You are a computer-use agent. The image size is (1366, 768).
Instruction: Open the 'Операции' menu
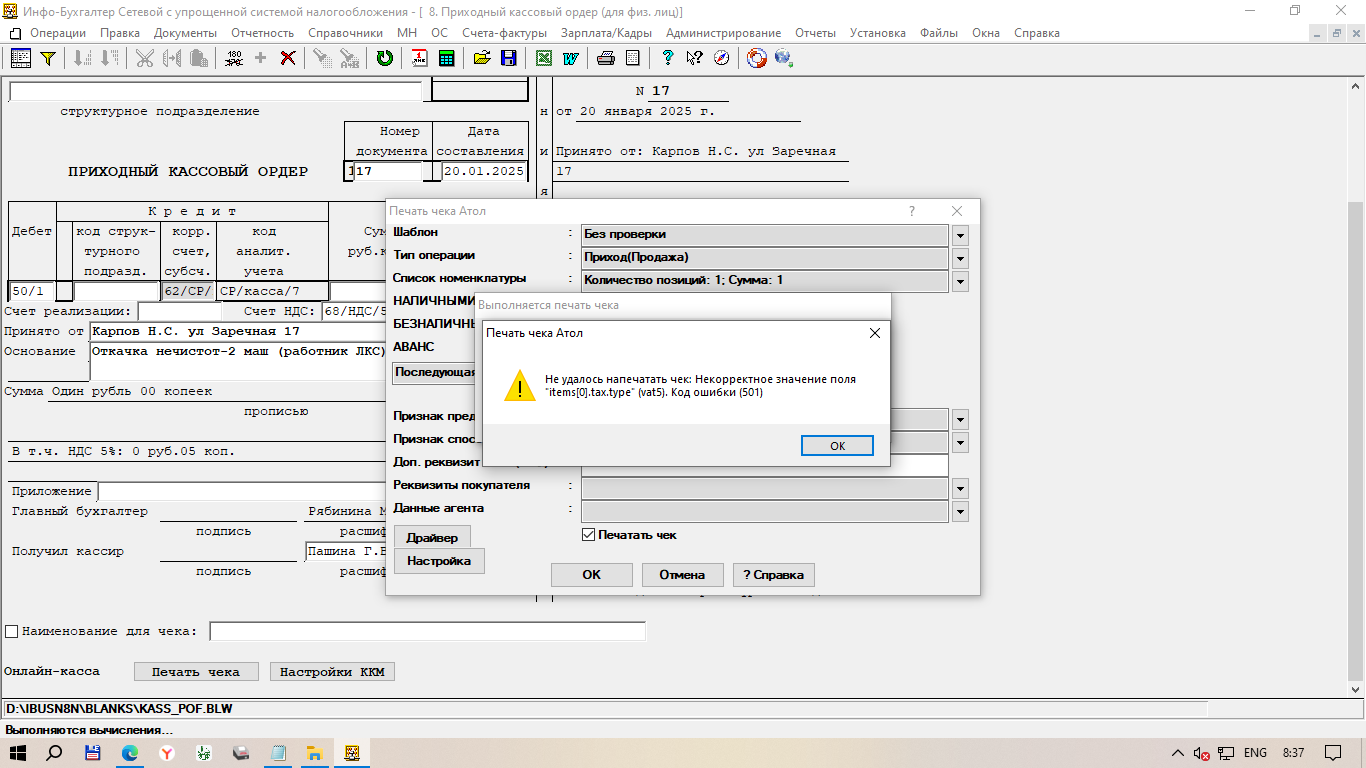coord(58,33)
